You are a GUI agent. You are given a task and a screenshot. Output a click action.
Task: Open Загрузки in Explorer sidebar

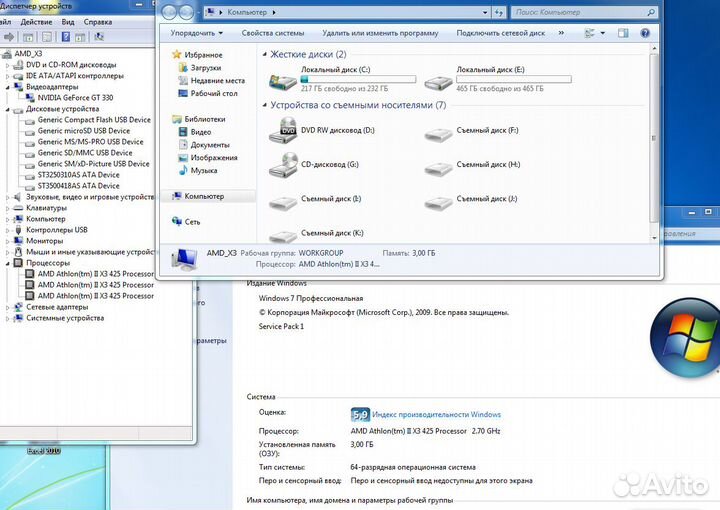click(206, 68)
